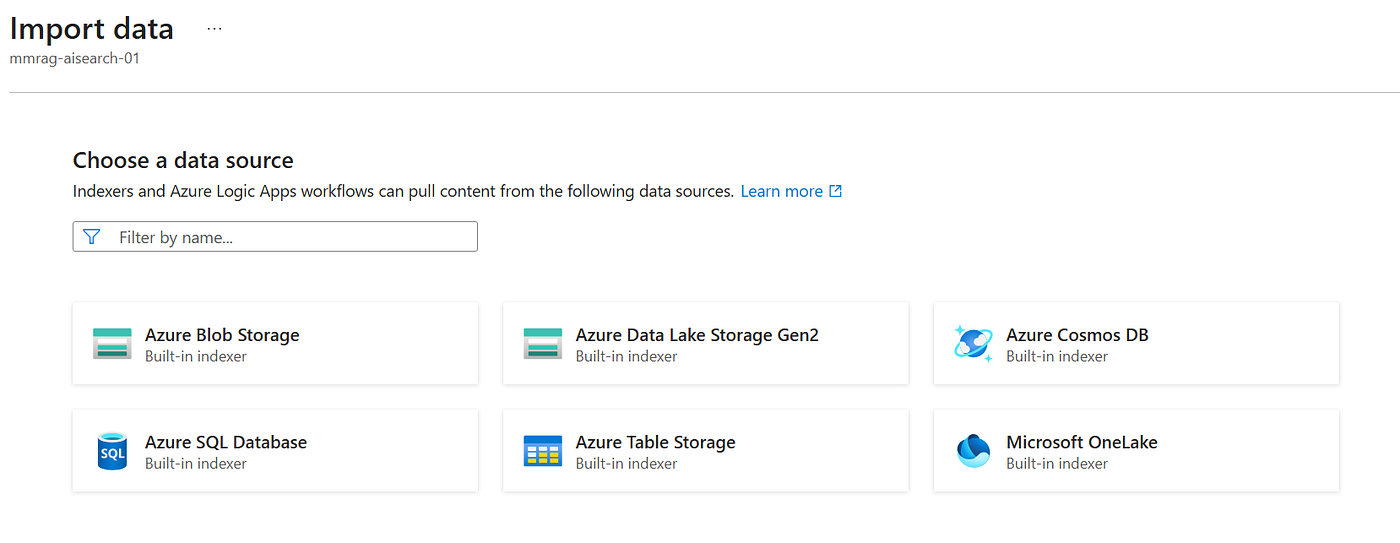This screenshot has width=1400, height=543.
Task: Focus the Filter by name field
Action: point(275,237)
